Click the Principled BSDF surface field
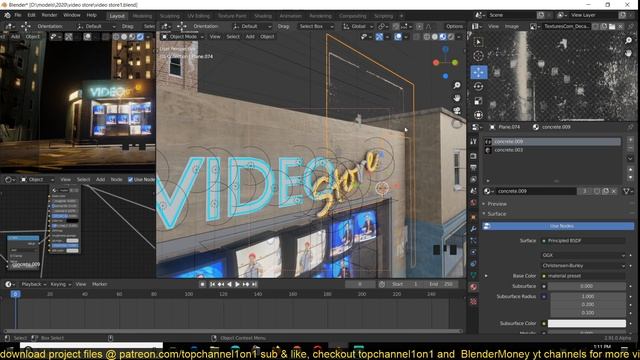Viewport: 640px width, 360px height. (583, 241)
